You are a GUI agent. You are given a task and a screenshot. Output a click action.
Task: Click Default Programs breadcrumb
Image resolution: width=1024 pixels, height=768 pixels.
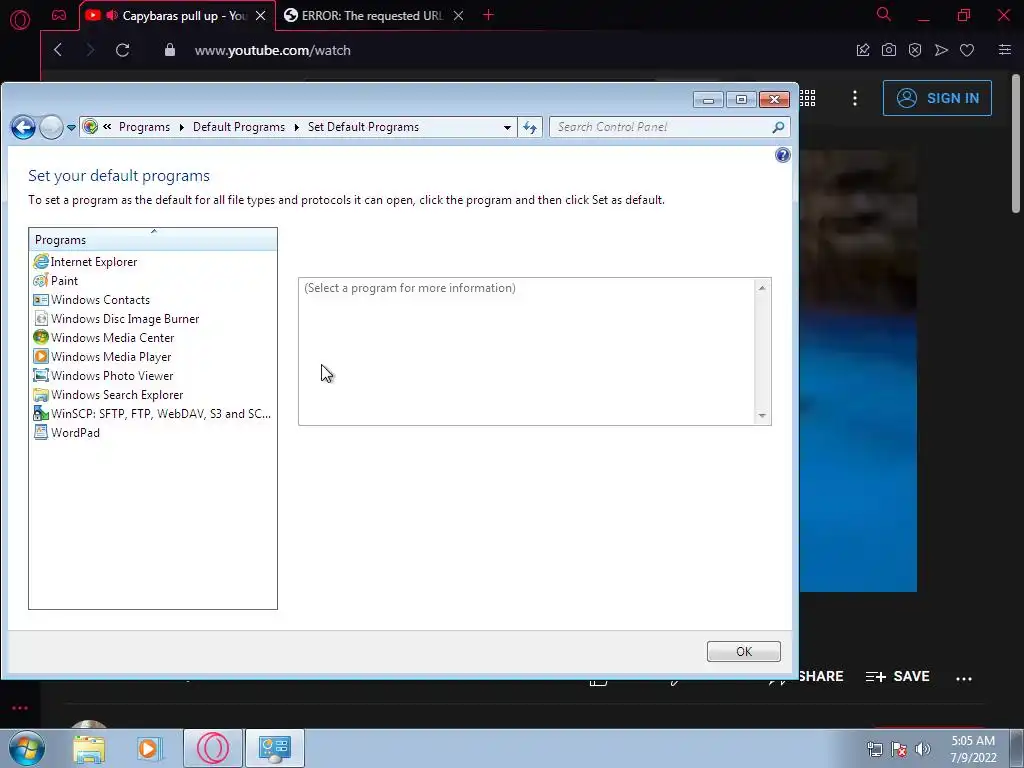pyautogui.click(x=239, y=127)
